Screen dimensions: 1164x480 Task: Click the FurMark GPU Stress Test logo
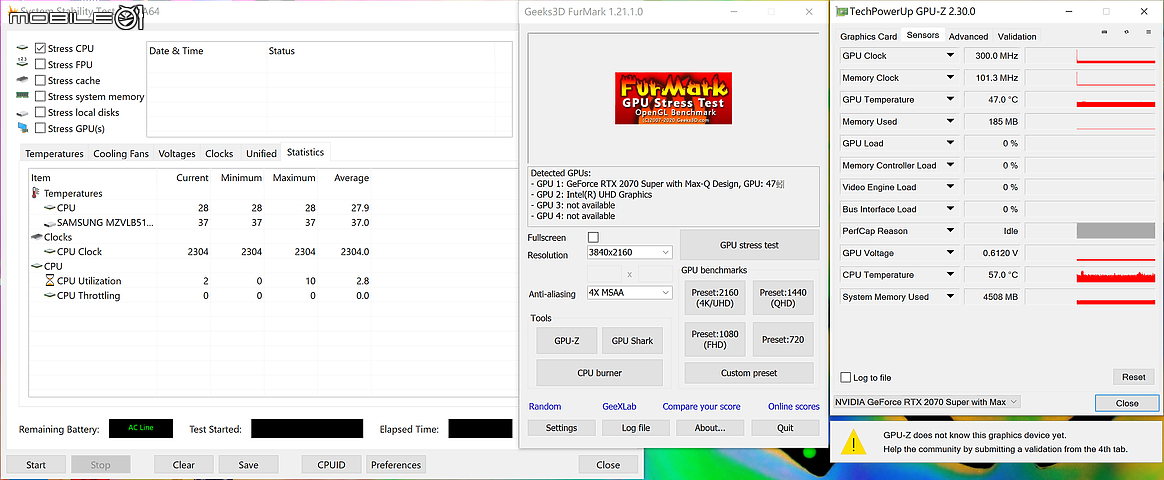[x=673, y=98]
